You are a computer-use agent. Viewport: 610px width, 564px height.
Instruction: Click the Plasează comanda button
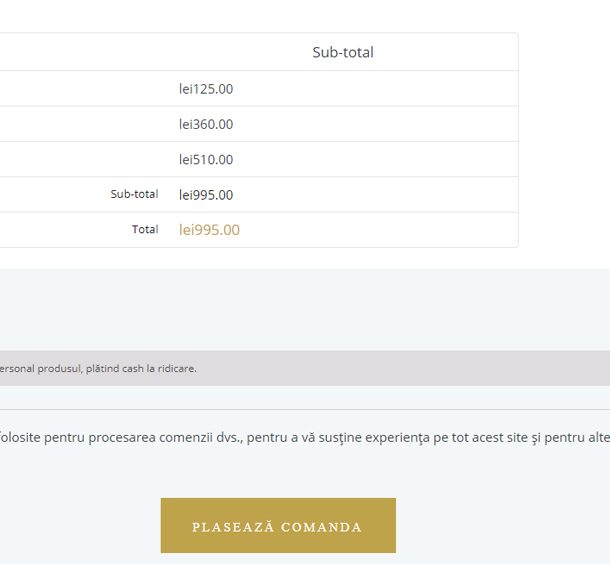pyautogui.click(x=277, y=526)
